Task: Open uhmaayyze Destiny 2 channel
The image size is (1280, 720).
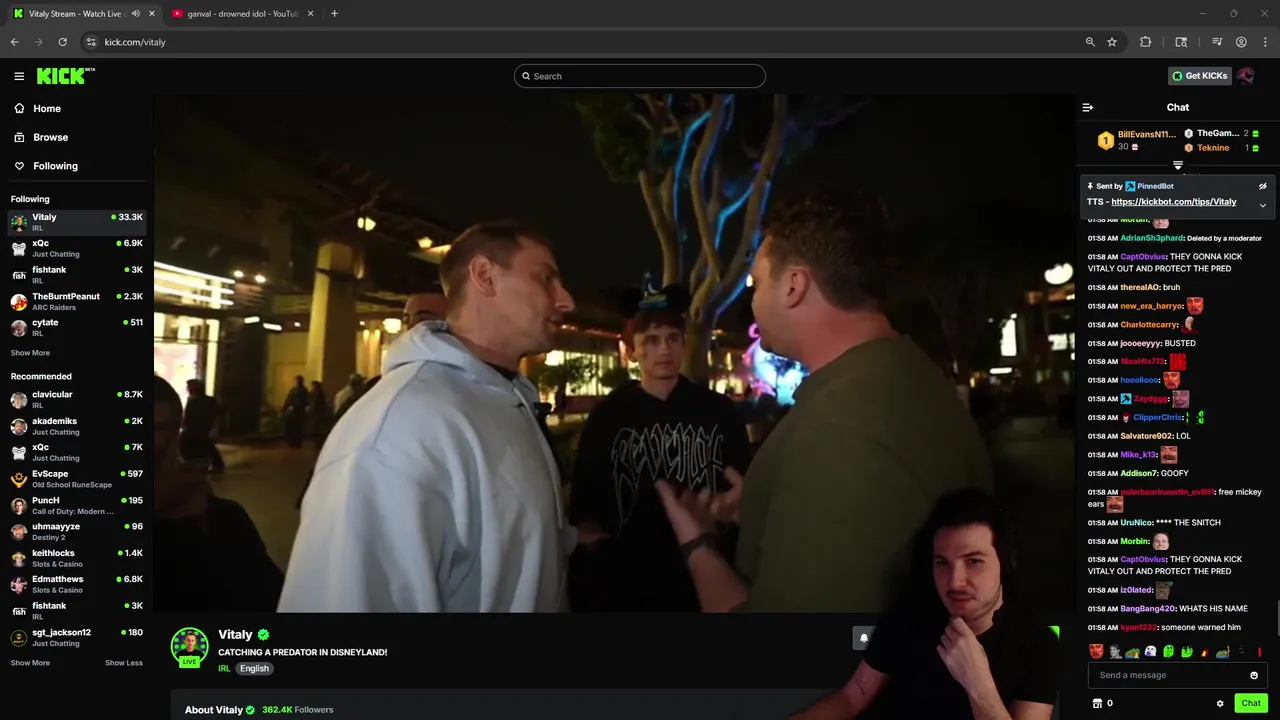Action: (x=77, y=531)
